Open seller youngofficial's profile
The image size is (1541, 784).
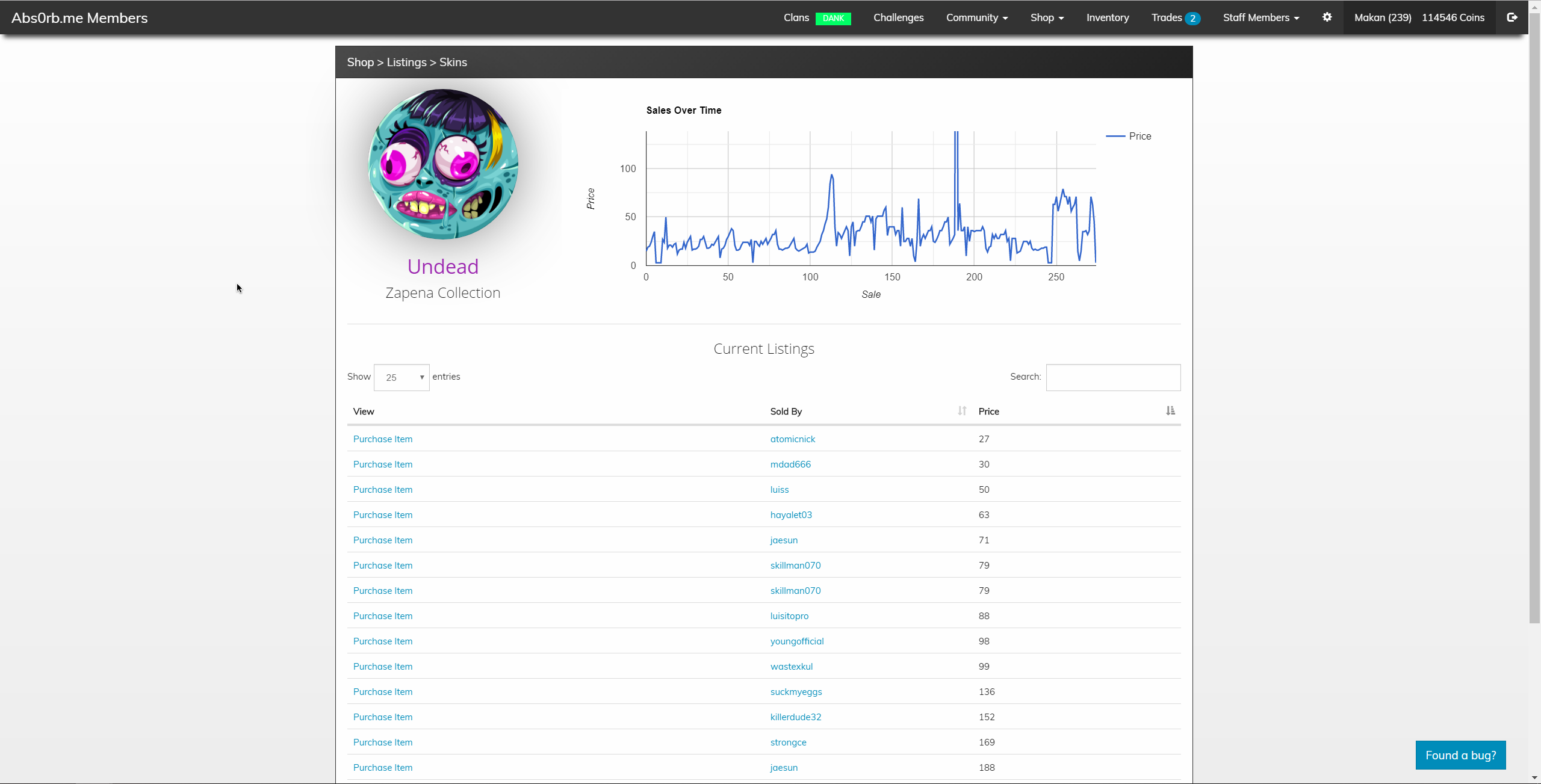tap(797, 641)
